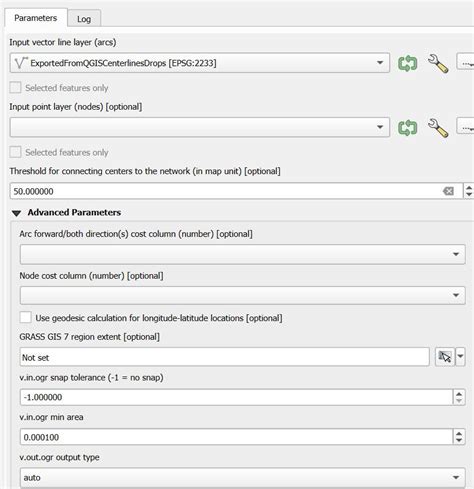This screenshot has height=489, width=474.
Task: Switch to the Log tab
Action: click(x=84, y=19)
